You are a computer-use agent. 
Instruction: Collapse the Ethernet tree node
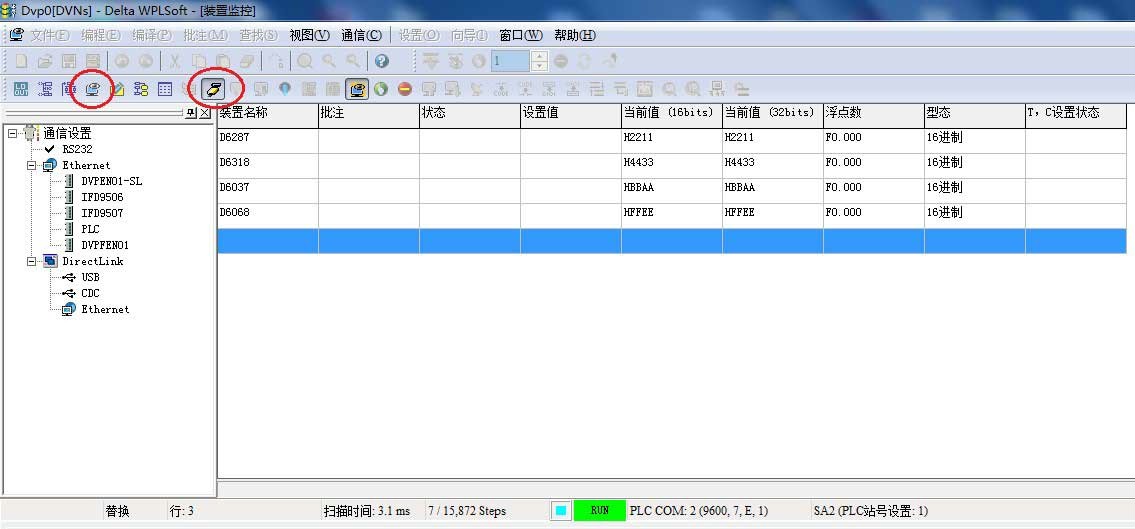click(x=33, y=165)
